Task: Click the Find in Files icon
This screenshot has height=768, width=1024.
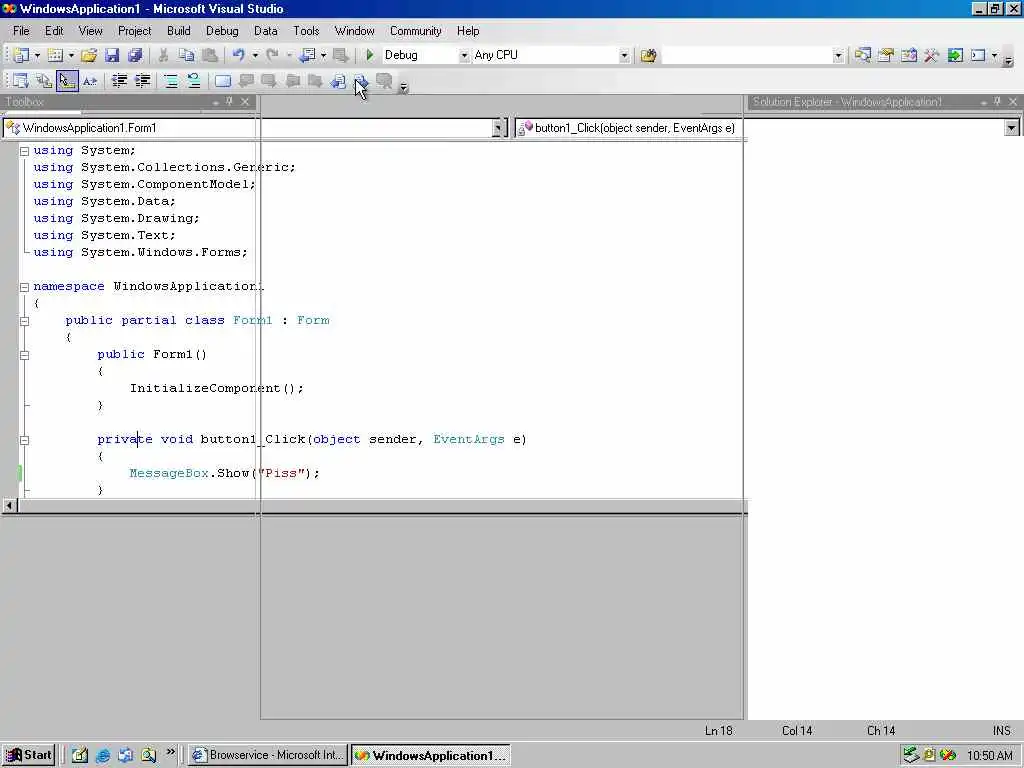Action: 648,56
